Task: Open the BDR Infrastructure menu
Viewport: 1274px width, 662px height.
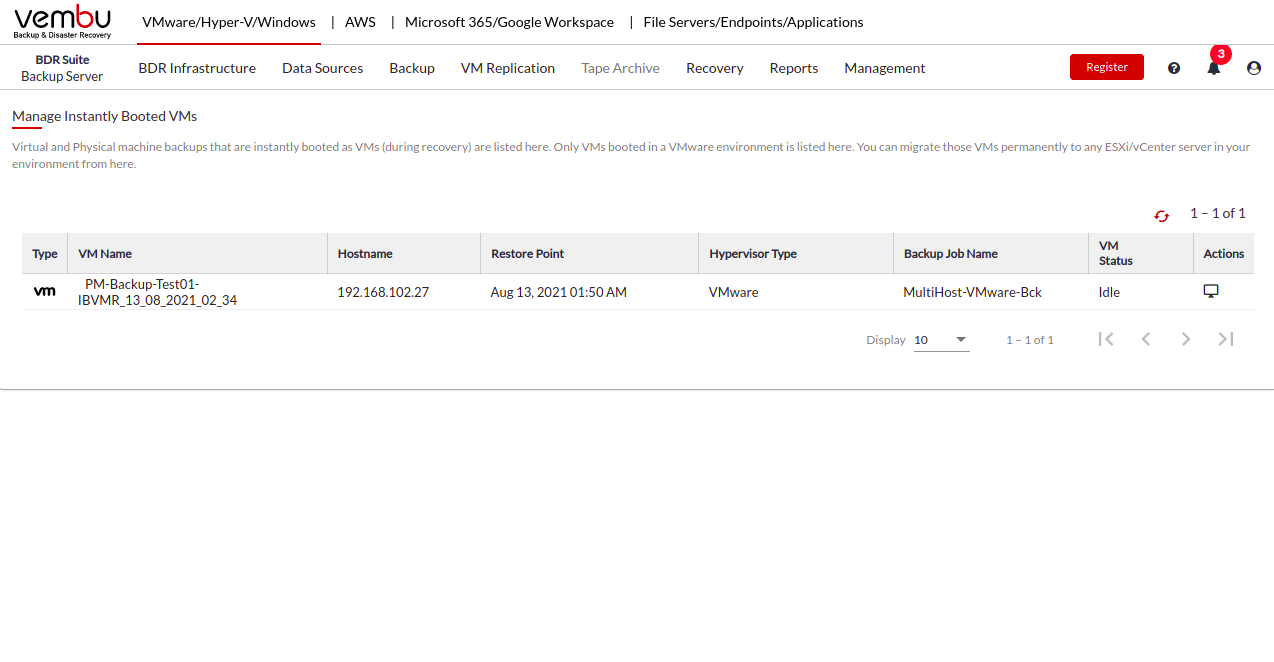Action: point(197,68)
